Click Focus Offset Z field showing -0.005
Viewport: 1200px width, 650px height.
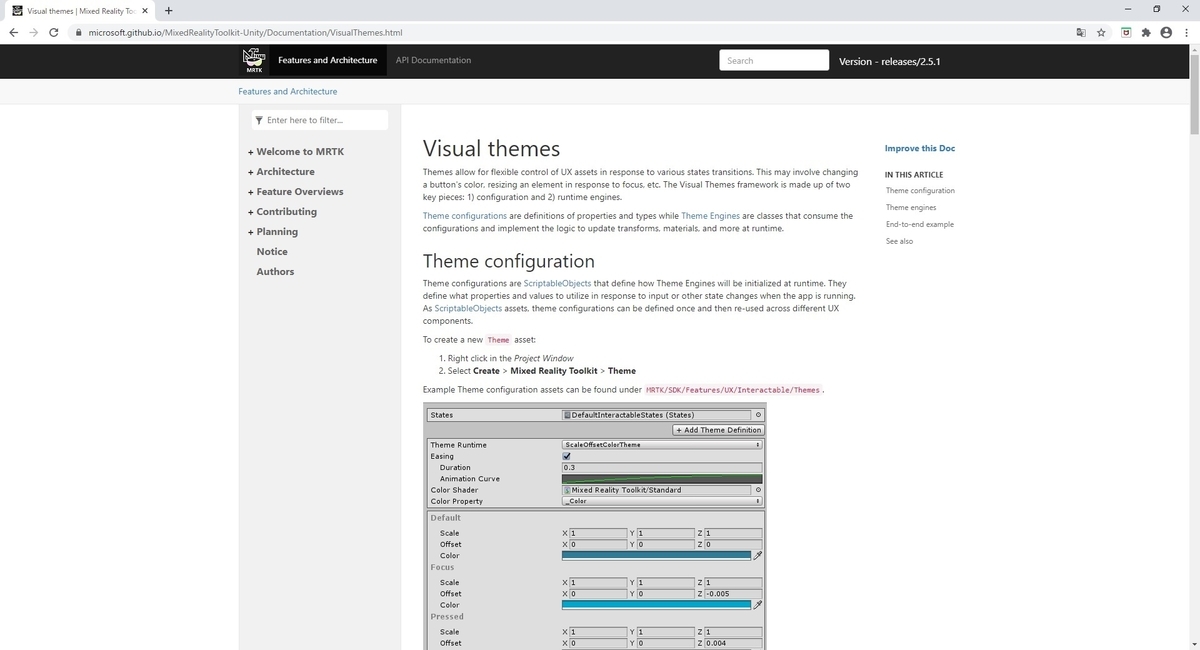click(x=733, y=593)
